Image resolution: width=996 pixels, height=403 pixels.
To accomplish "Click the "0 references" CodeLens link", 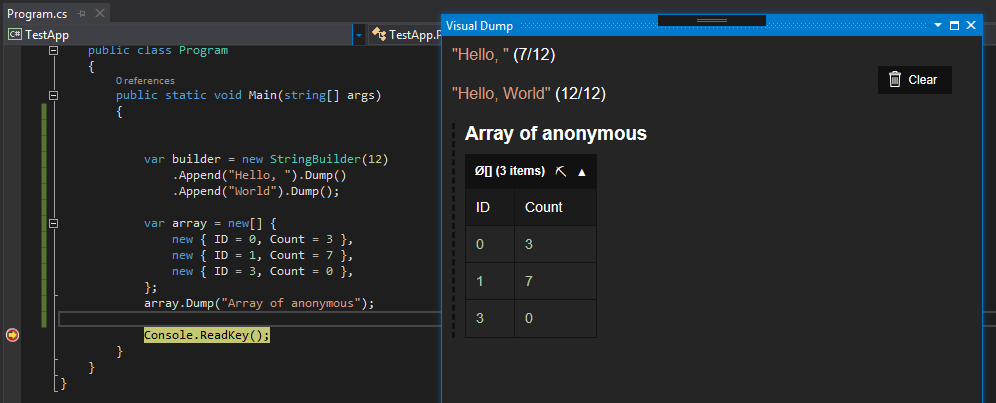I will click(x=145, y=81).
